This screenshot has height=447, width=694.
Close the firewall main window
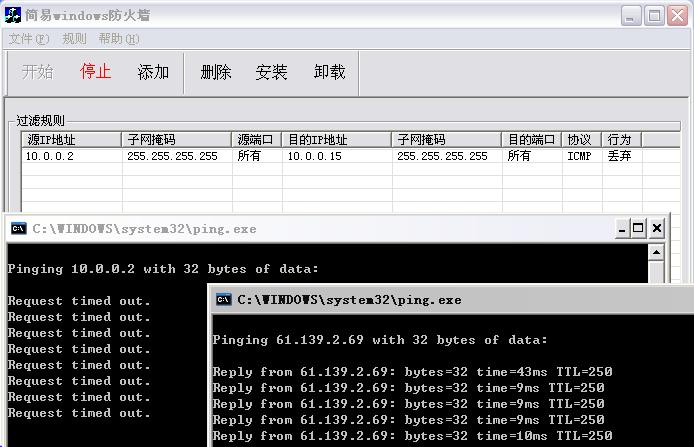point(678,16)
